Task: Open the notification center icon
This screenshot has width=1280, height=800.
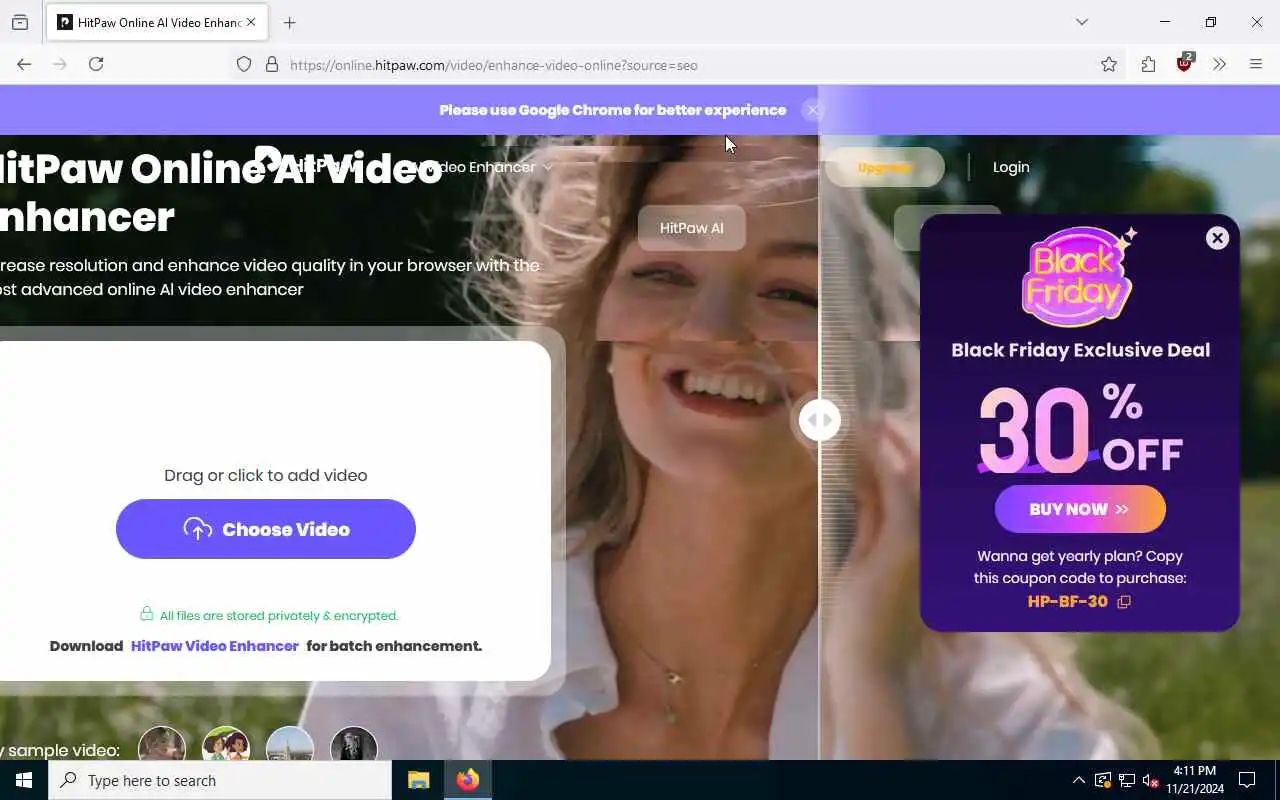Action: pyautogui.click(x=1247, y=780)
